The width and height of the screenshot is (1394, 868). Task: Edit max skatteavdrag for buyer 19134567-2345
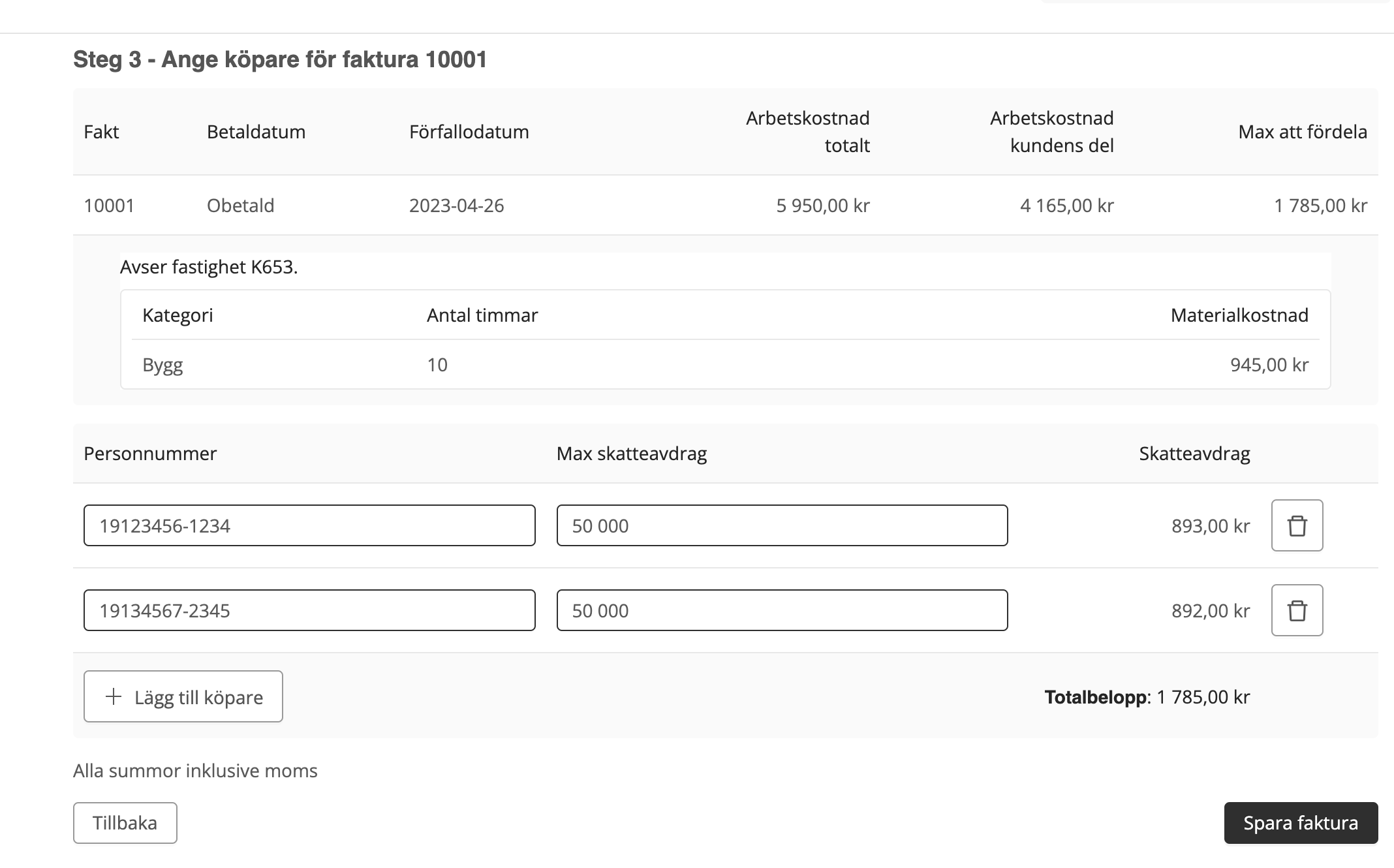[782, 610]
